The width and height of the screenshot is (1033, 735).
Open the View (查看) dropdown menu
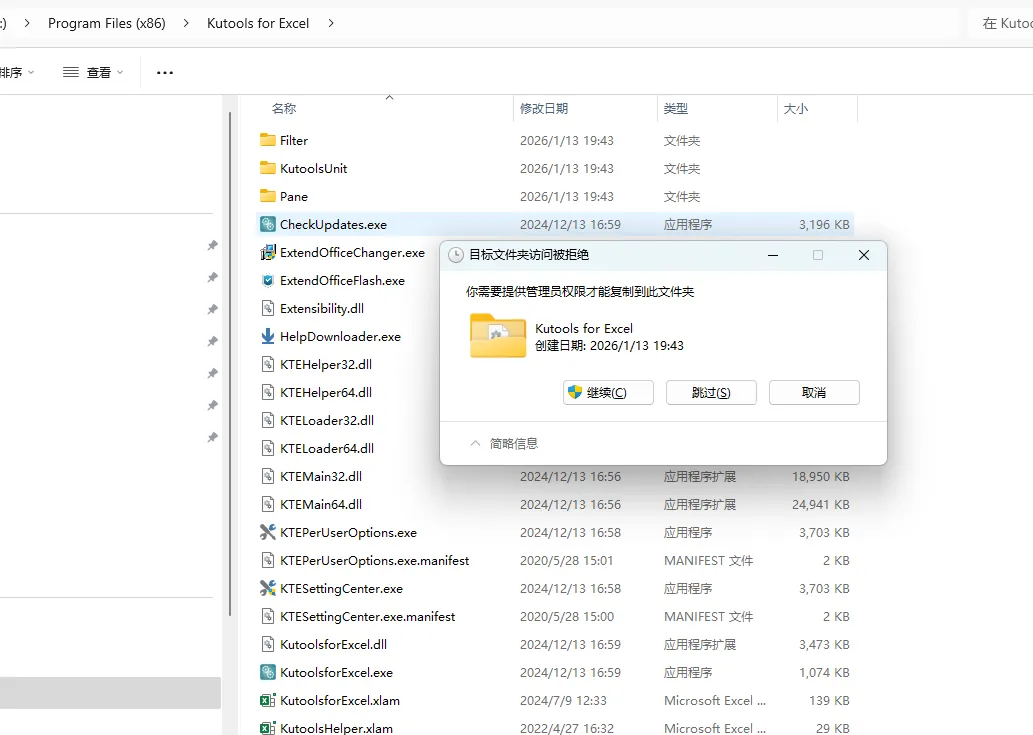(x=93, y=72)
